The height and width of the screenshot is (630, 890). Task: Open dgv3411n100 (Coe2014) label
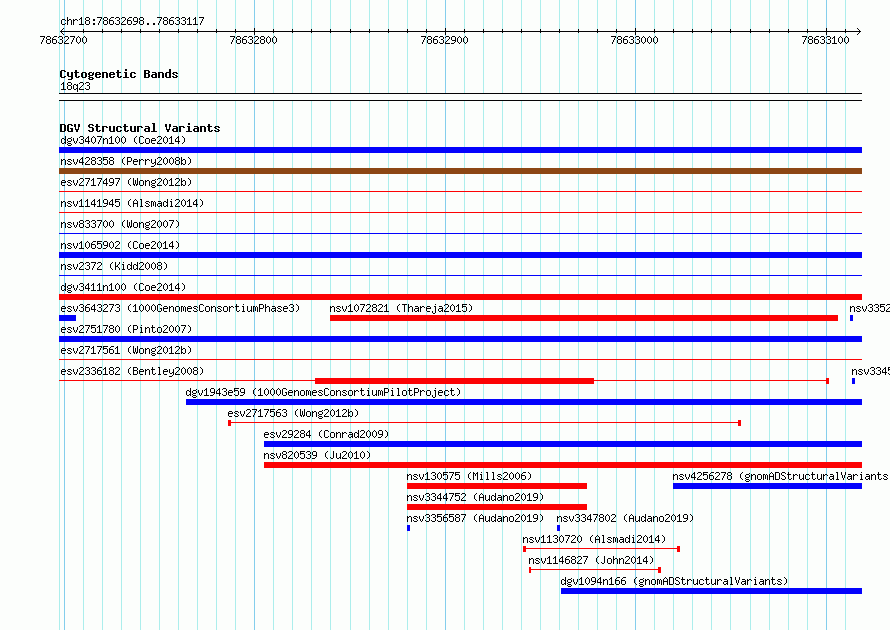point(123,287)
